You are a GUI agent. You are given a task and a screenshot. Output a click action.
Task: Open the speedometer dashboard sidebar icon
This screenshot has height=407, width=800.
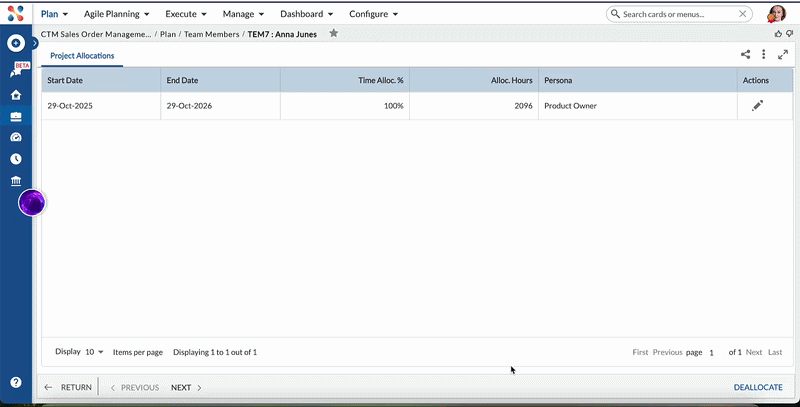click(16, 137)
